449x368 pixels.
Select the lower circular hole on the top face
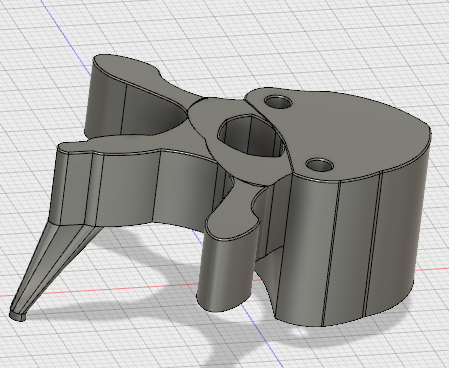click(320, 165)
